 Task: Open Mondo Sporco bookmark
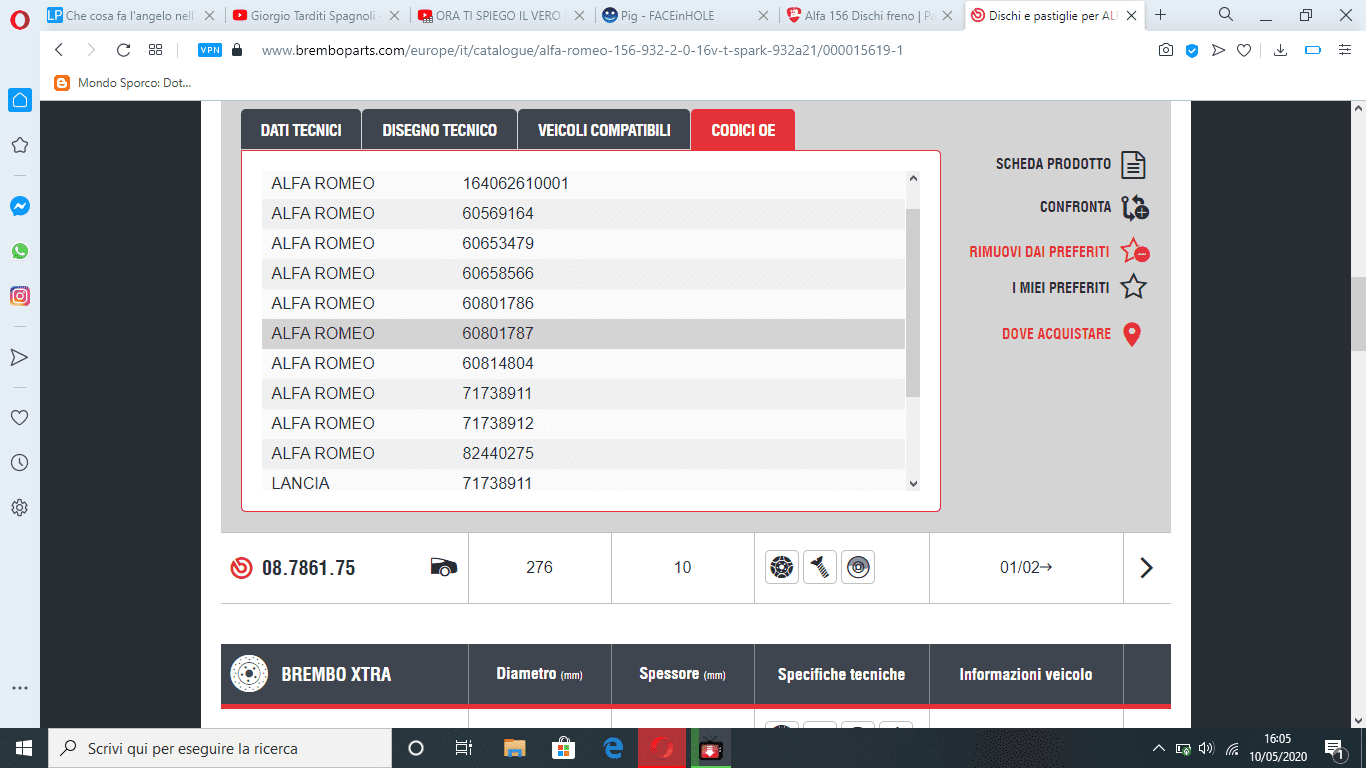(124, 83)
